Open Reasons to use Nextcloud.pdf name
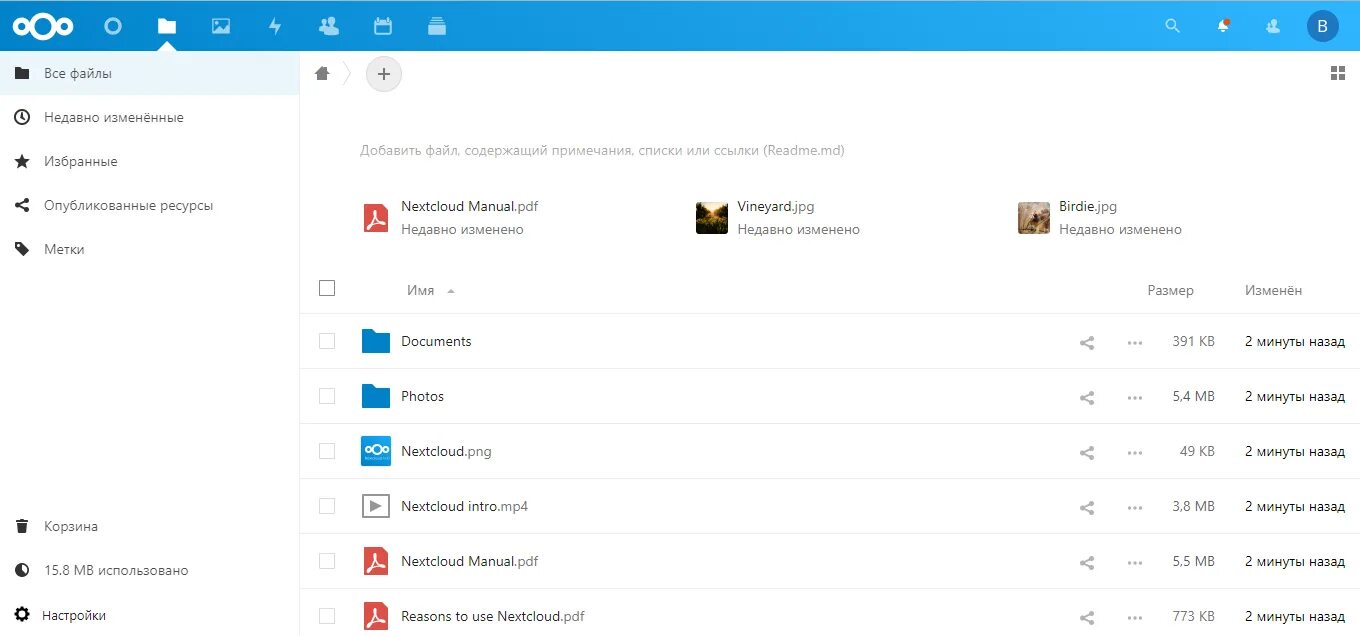1360x636 pixels. pos(493,616)
